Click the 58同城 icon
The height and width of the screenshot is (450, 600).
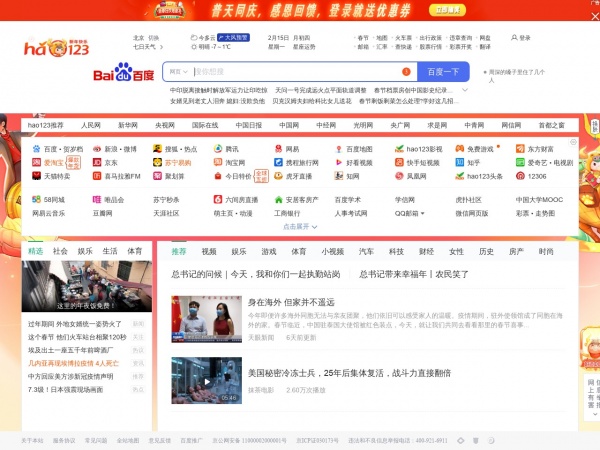[x=36, y=199]
